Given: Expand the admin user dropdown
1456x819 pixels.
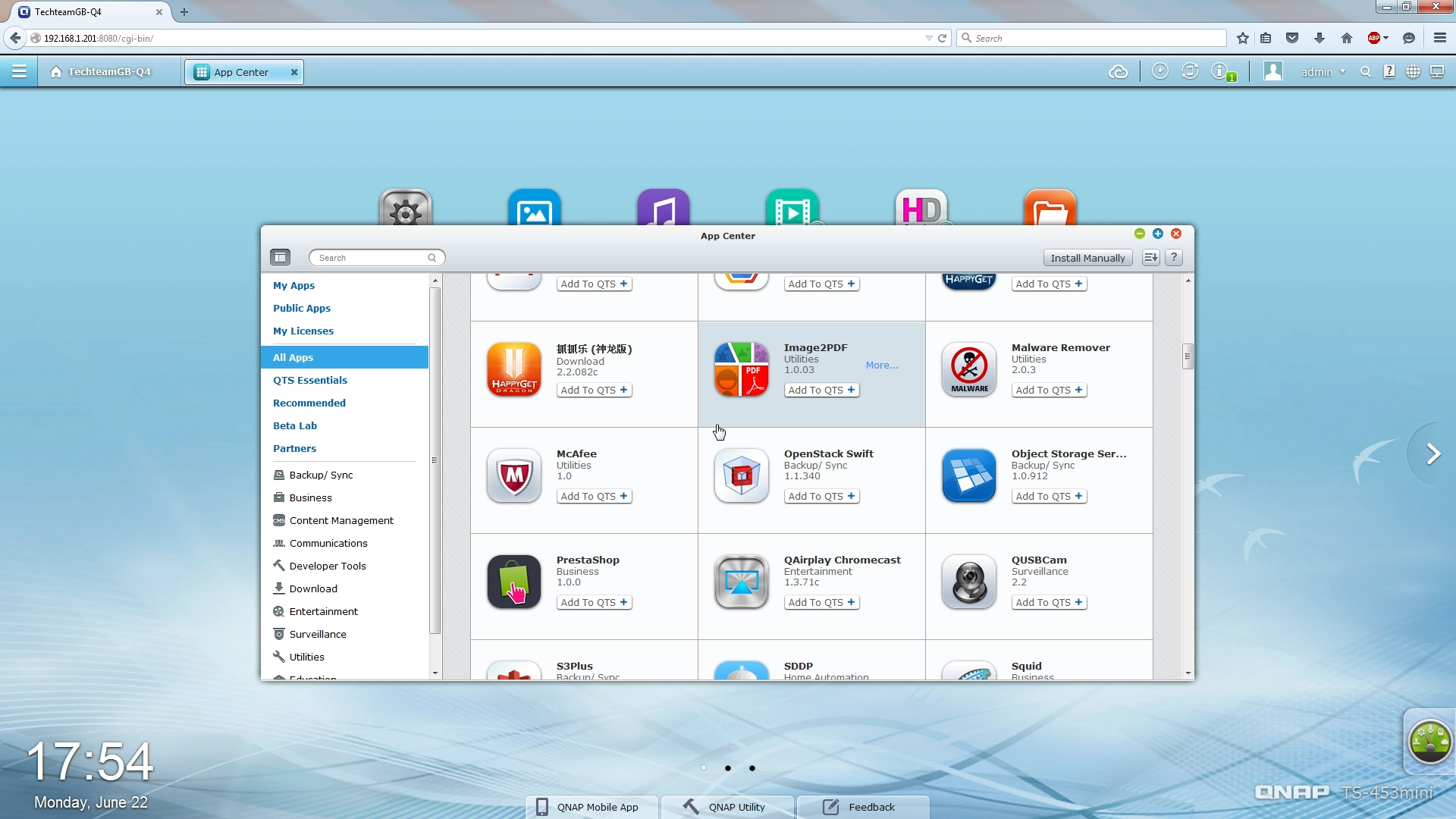Looking at the screenshot, I should (1323, 72).
